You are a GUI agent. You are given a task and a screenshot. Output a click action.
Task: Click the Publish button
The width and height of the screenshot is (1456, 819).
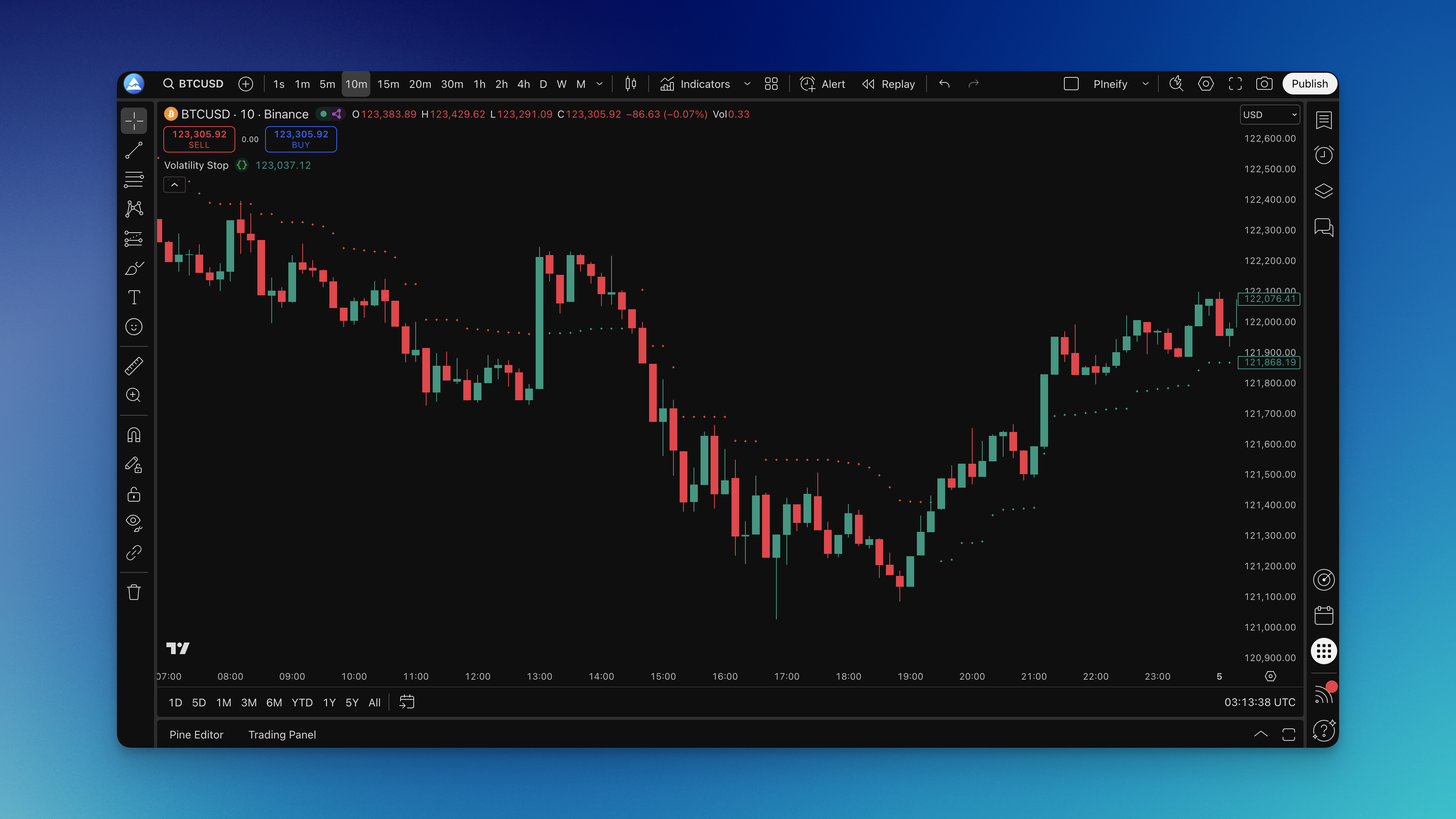(x=1309, y=84)
